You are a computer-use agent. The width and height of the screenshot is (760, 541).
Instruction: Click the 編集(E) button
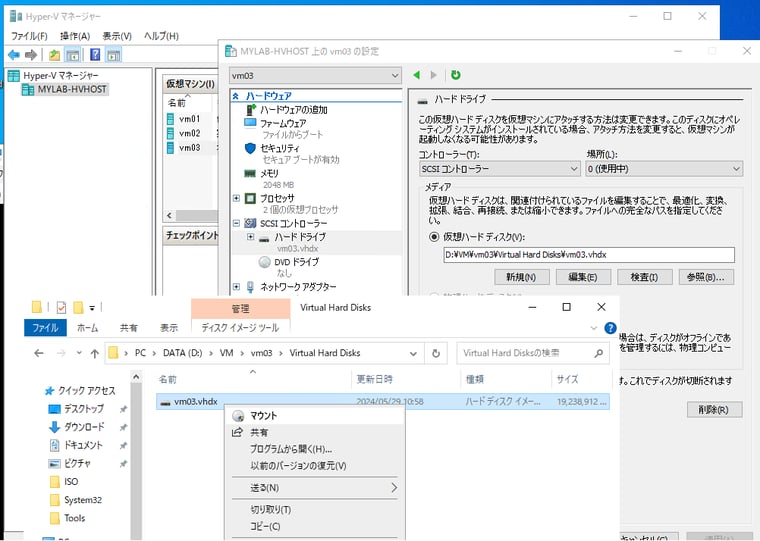583,277
